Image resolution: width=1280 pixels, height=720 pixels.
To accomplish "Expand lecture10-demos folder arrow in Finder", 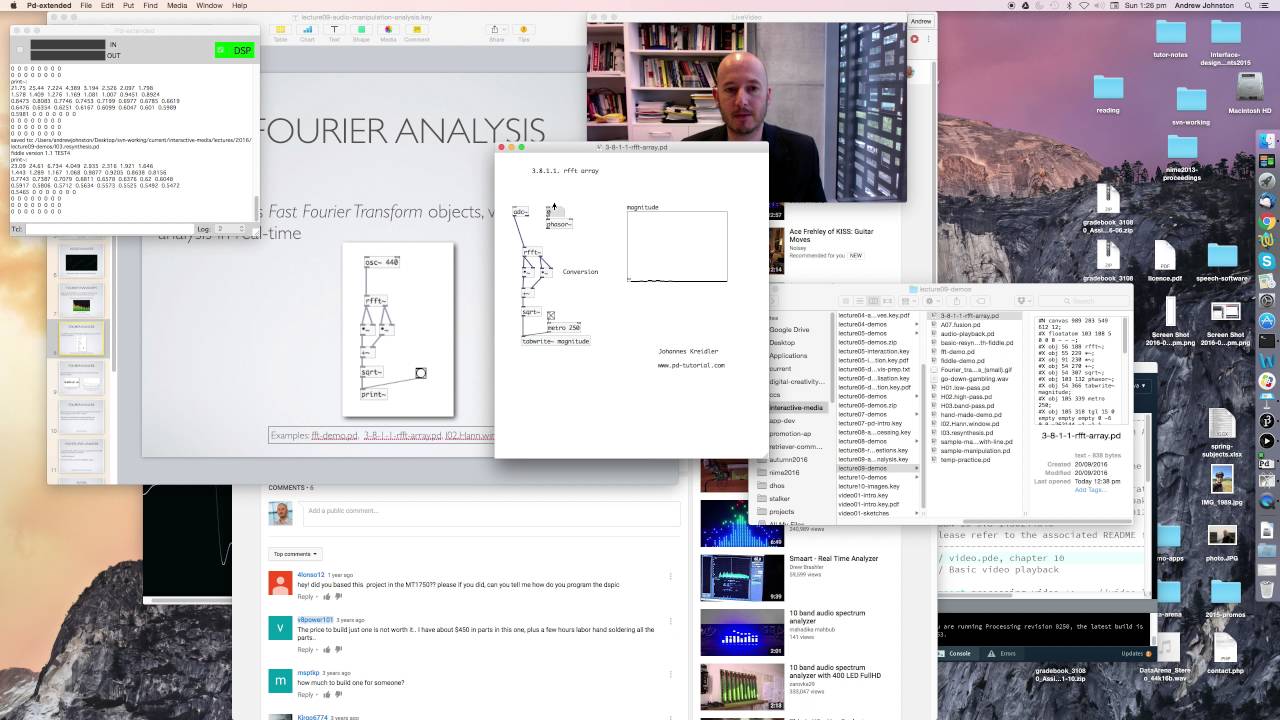I will click(x=917, y=477).
